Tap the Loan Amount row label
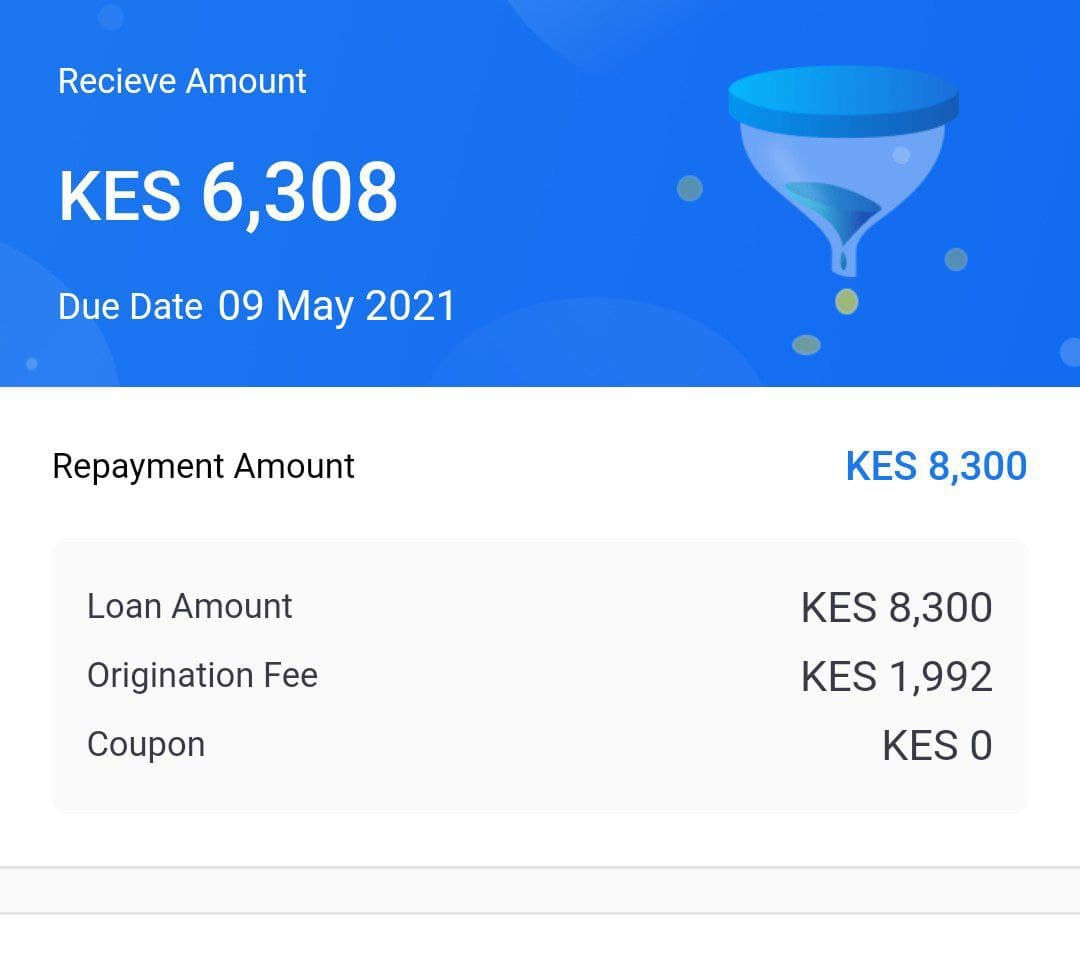 (x=189, y=607)
